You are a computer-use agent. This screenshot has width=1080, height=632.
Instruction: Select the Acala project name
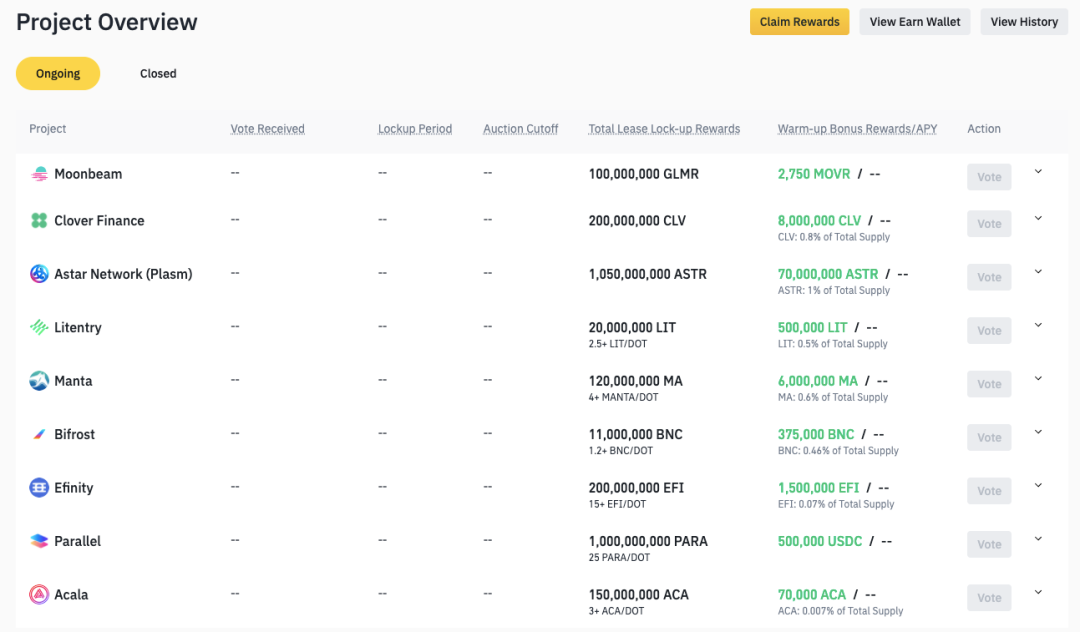point(71,595)
